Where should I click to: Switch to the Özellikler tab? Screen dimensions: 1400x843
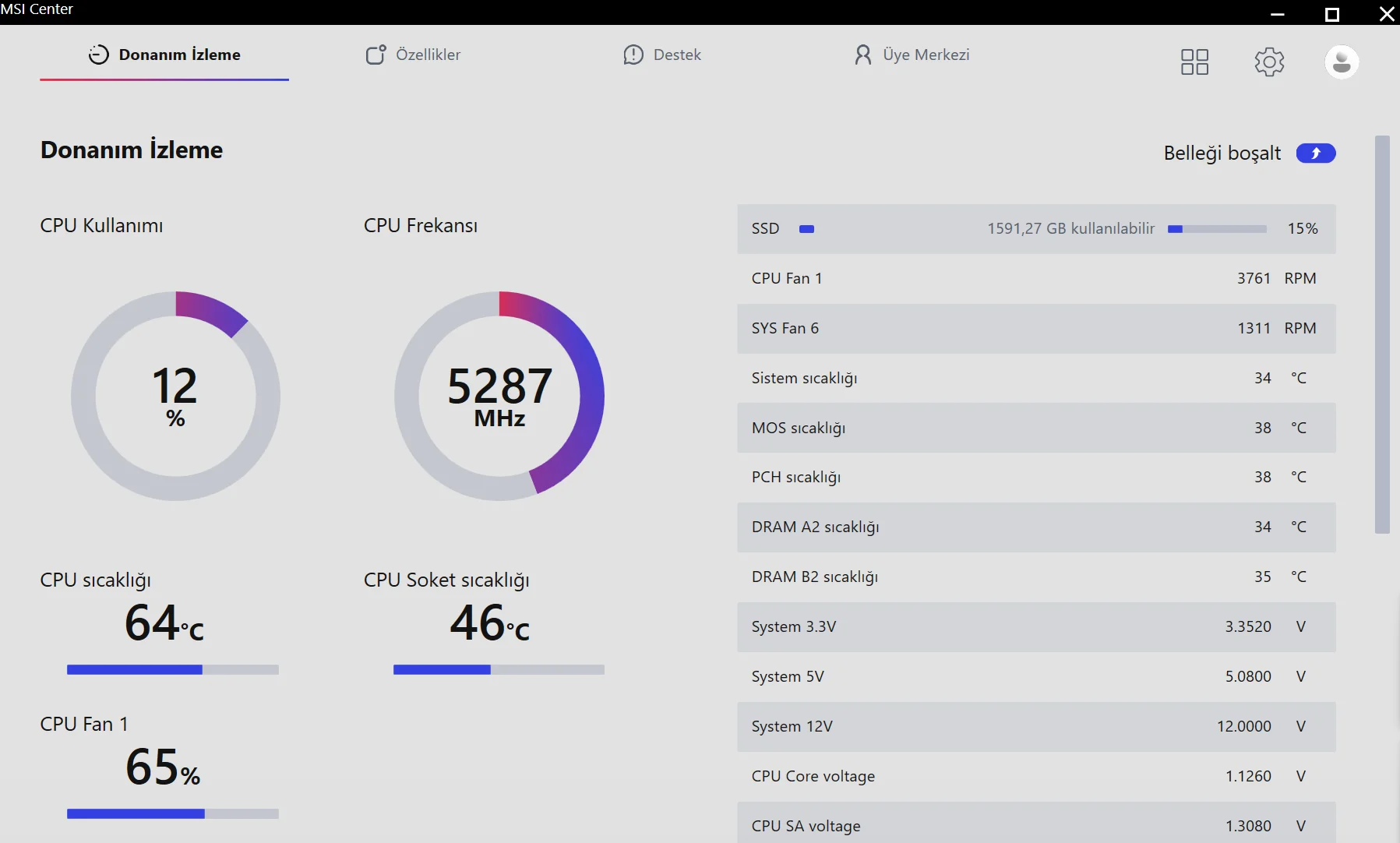[414, 55]
